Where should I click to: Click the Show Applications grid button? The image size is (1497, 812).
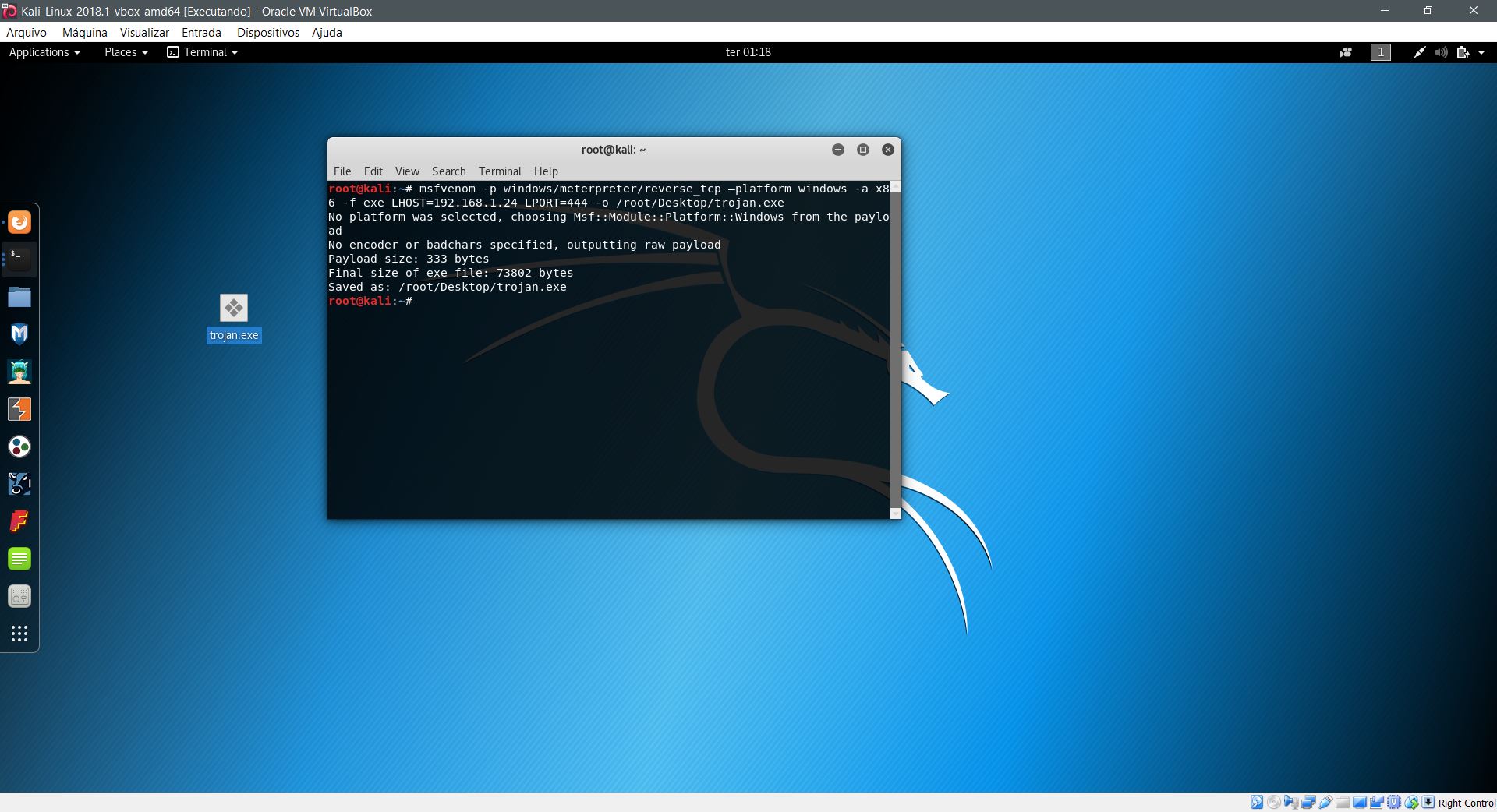pyautogui.click(x=19, y=634)
